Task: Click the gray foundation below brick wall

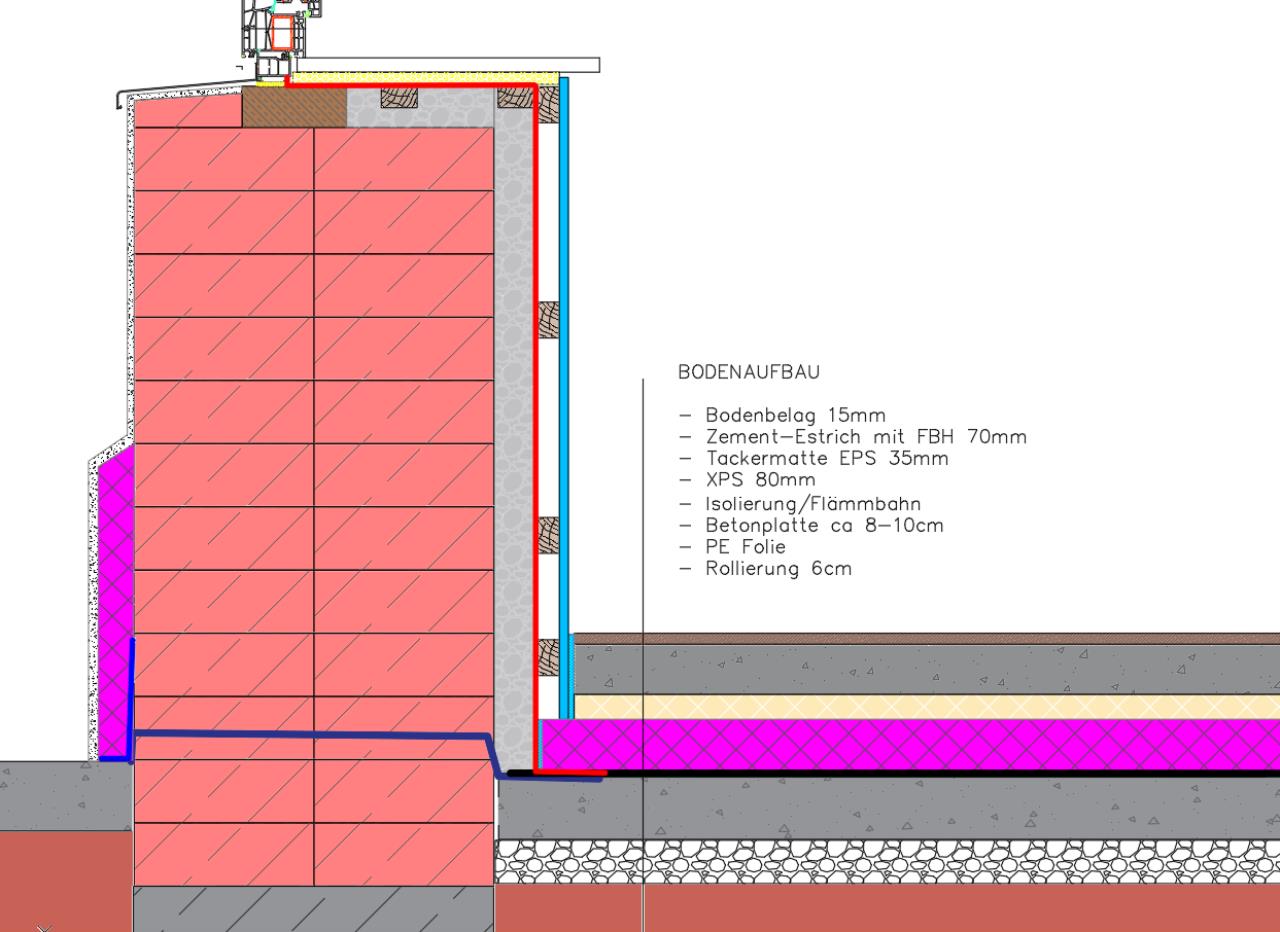Action: coord(313,908)
